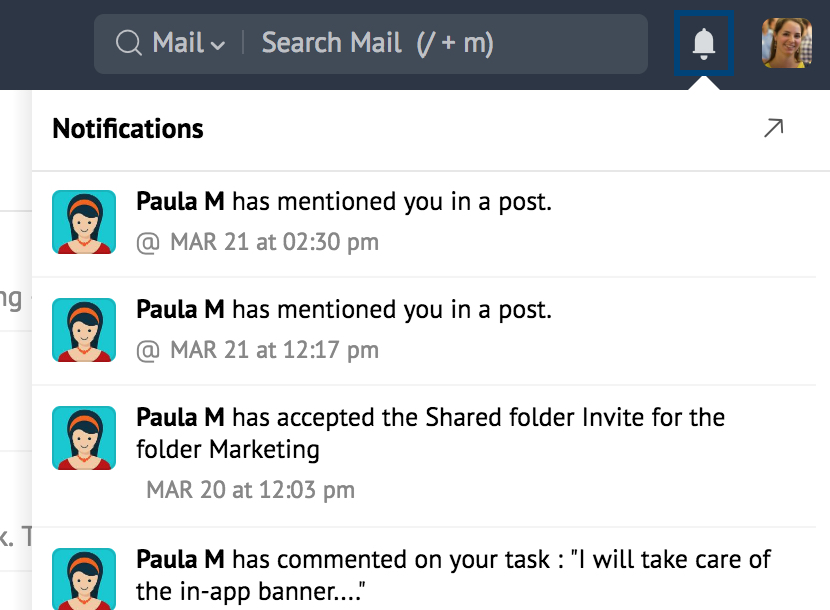Click the MAR 21 at 12:17 pm timestamp
Screen dimensions: 830x610
pos(274,350)
